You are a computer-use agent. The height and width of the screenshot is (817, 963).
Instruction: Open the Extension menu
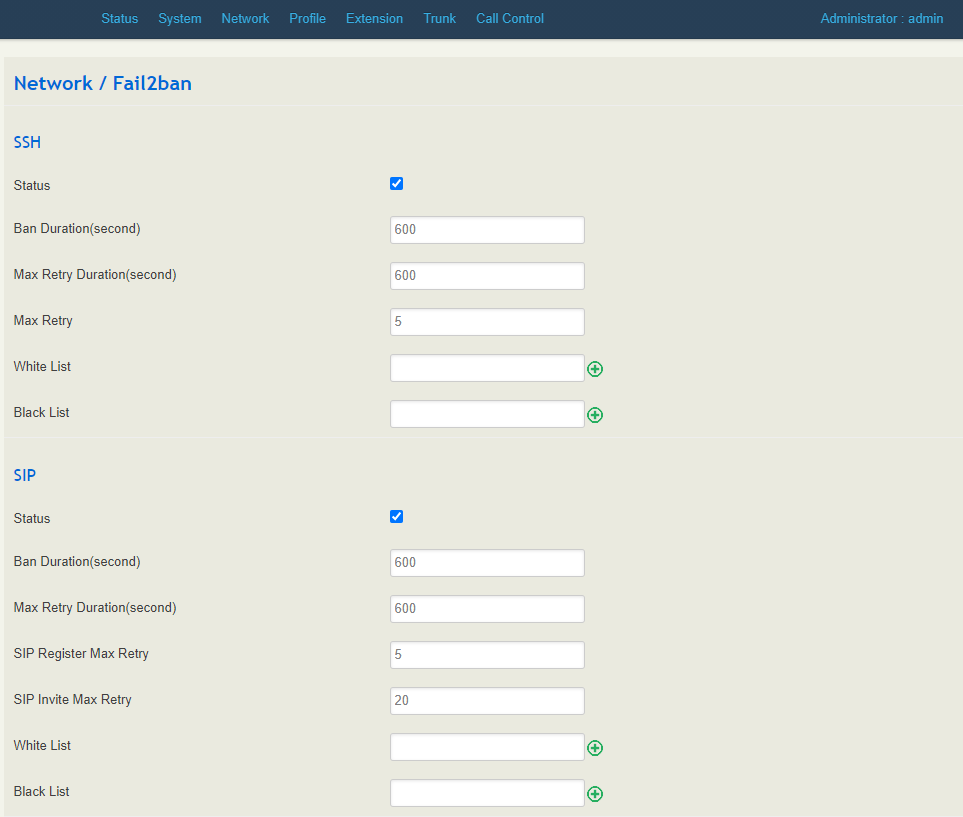pos(374,19)
